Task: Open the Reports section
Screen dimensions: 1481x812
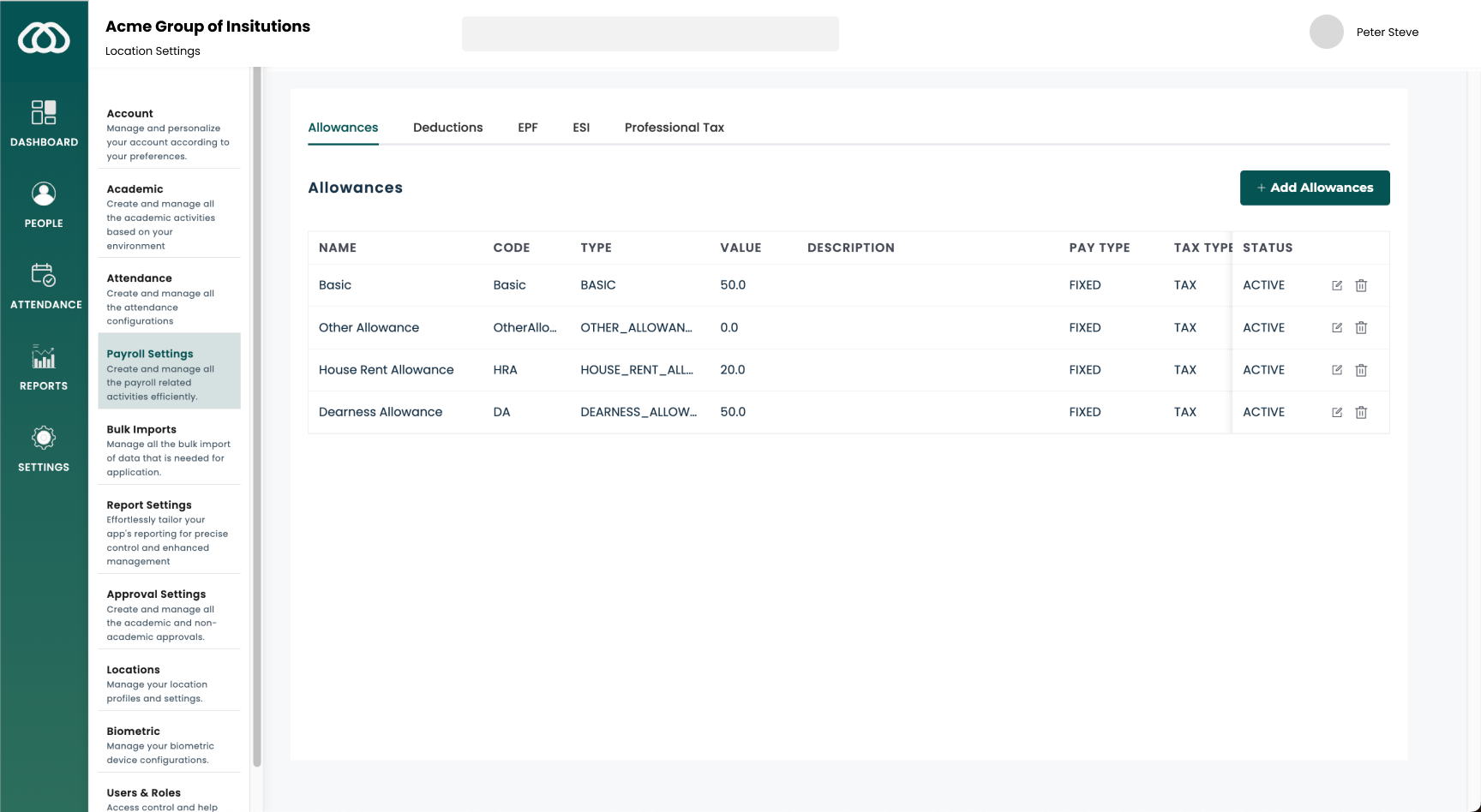Action: [x=44, y=367]
